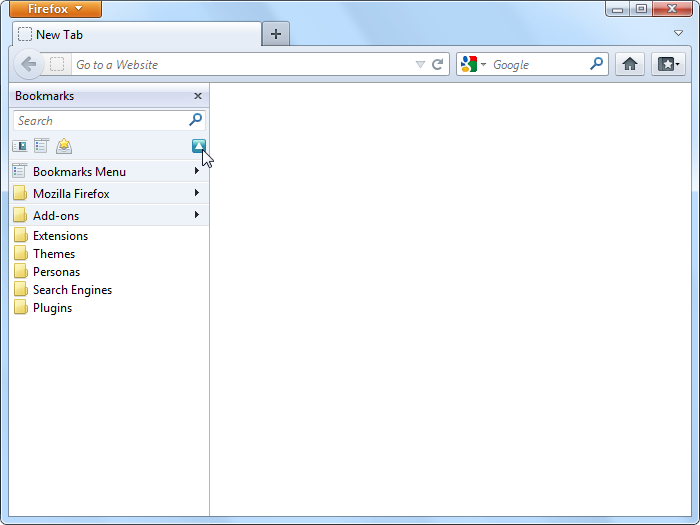Click the Bookmarks Toolbar icon in sidebar

tap(19, 146)
